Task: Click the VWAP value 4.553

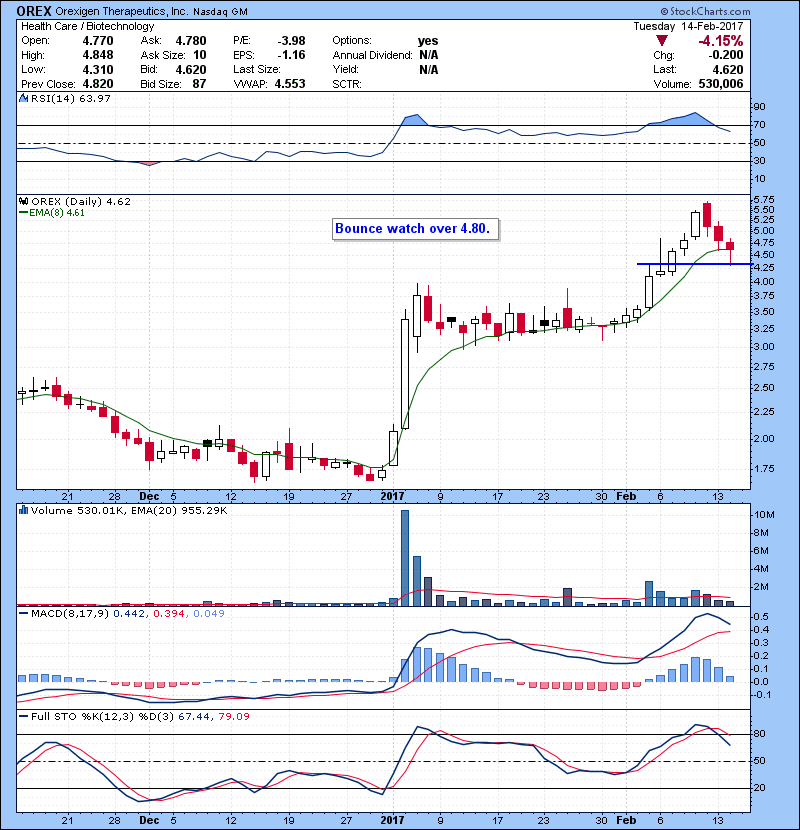Action: pos(290,84)
